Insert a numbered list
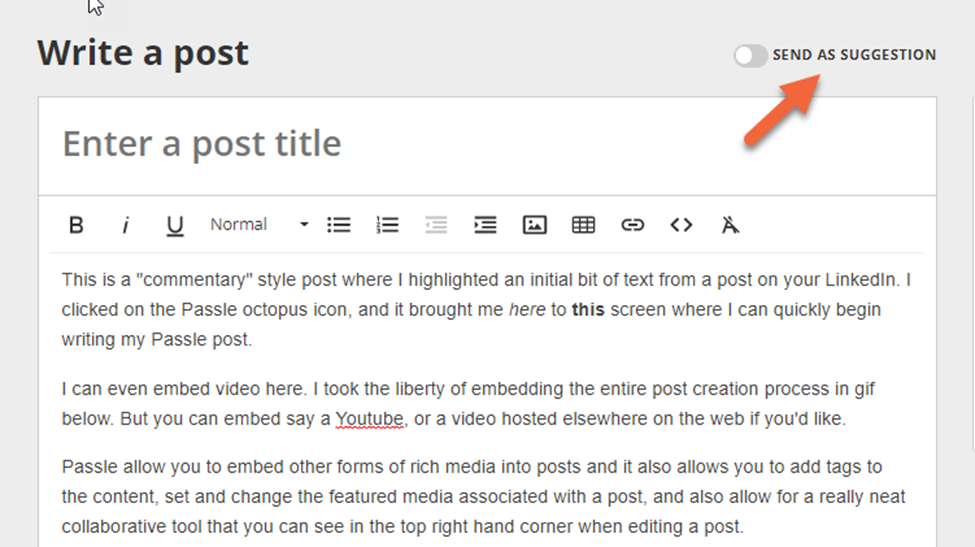 [387, 225]
